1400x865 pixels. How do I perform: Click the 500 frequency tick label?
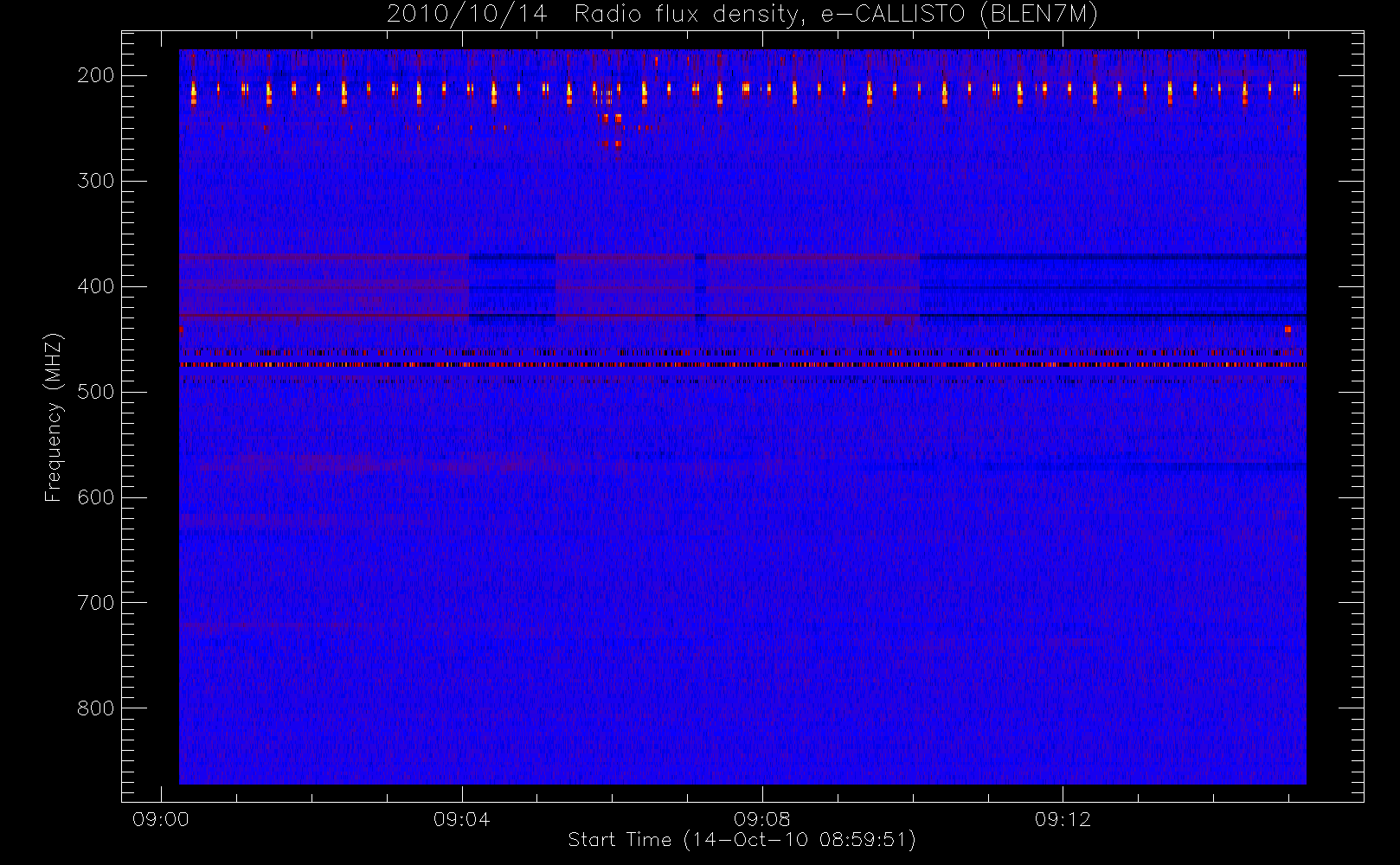[96, 392]
